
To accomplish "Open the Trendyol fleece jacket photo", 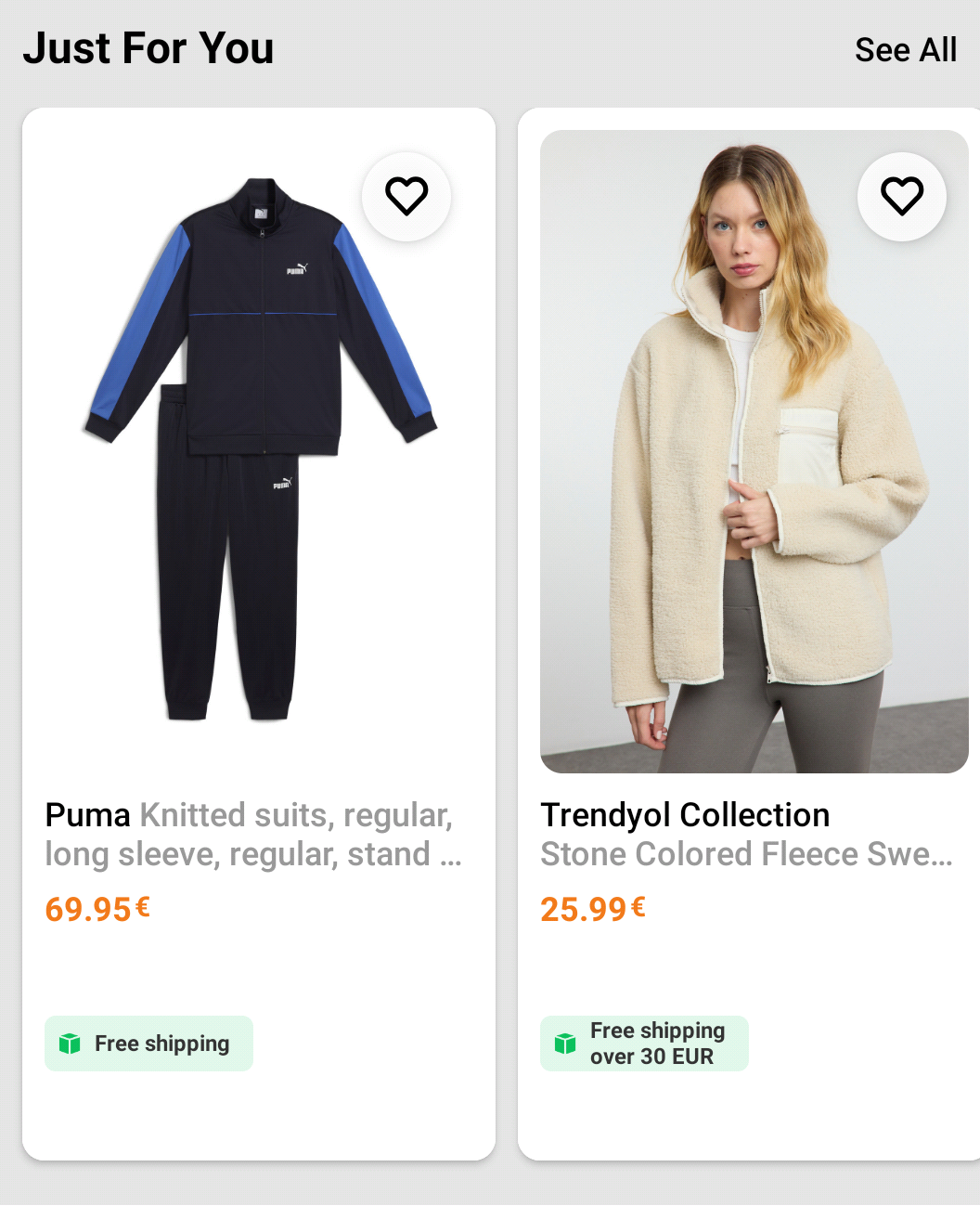I will pyautogui.click(x=754, y=450).
